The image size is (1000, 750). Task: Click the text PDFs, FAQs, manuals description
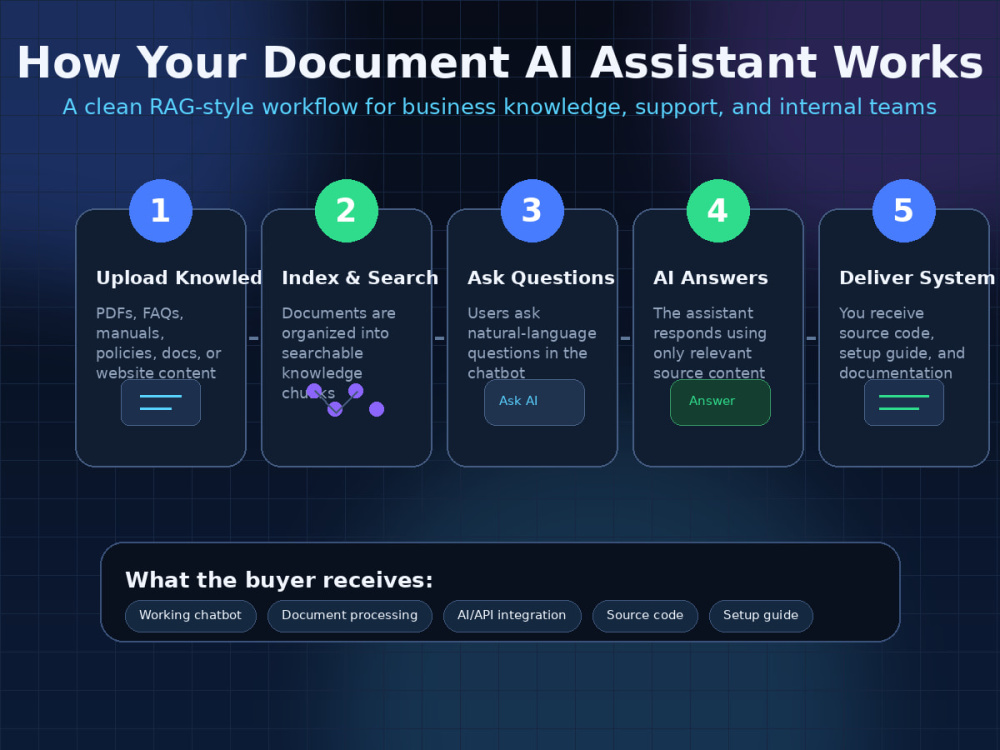pos(158,343)
